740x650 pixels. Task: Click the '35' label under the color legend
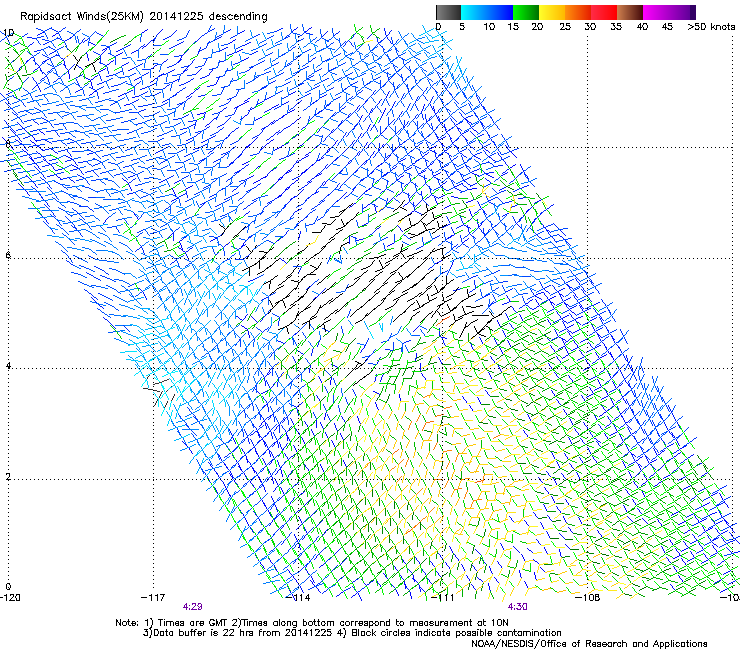616,27
